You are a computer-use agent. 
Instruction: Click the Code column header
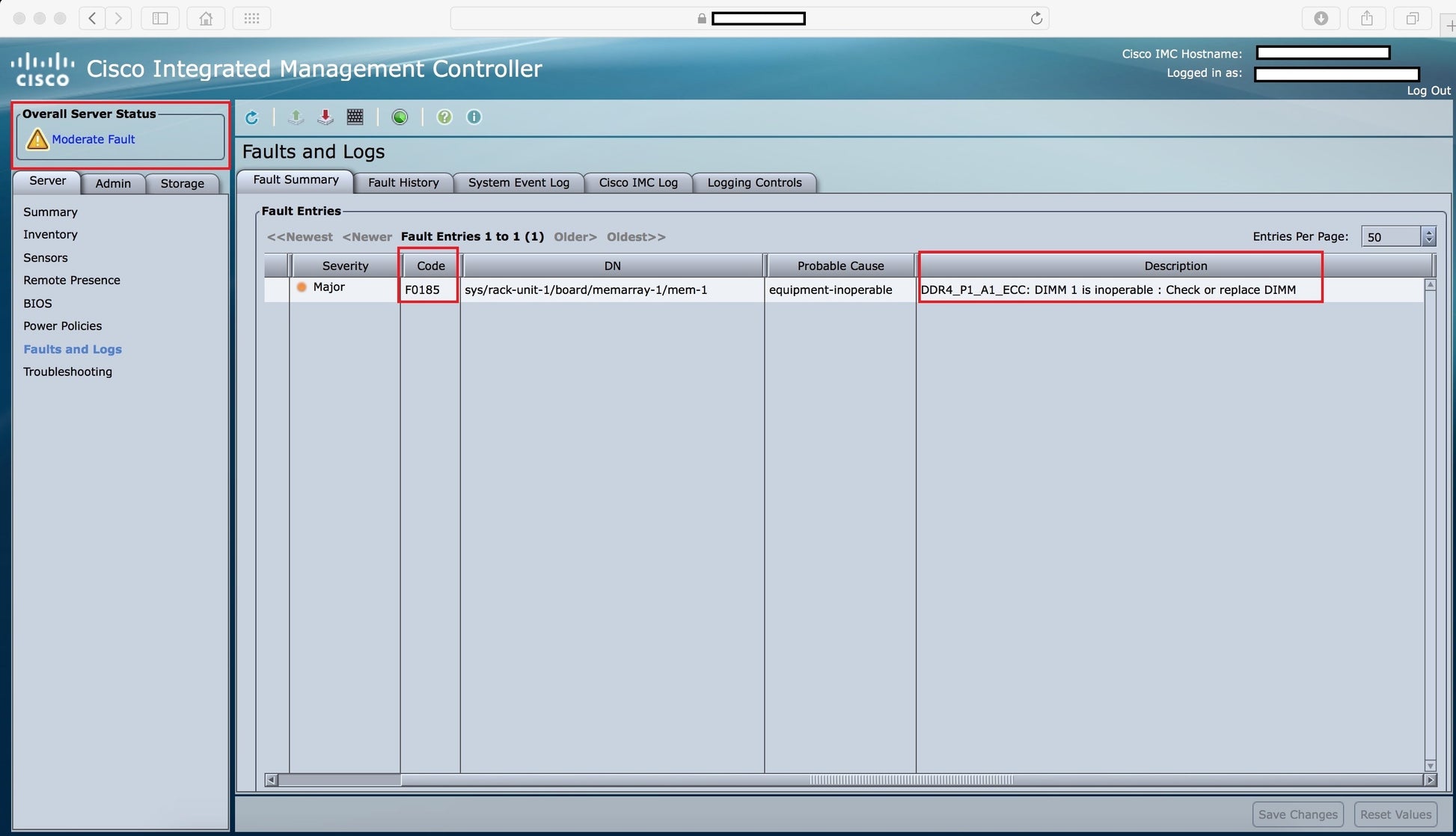click(430, 265)
